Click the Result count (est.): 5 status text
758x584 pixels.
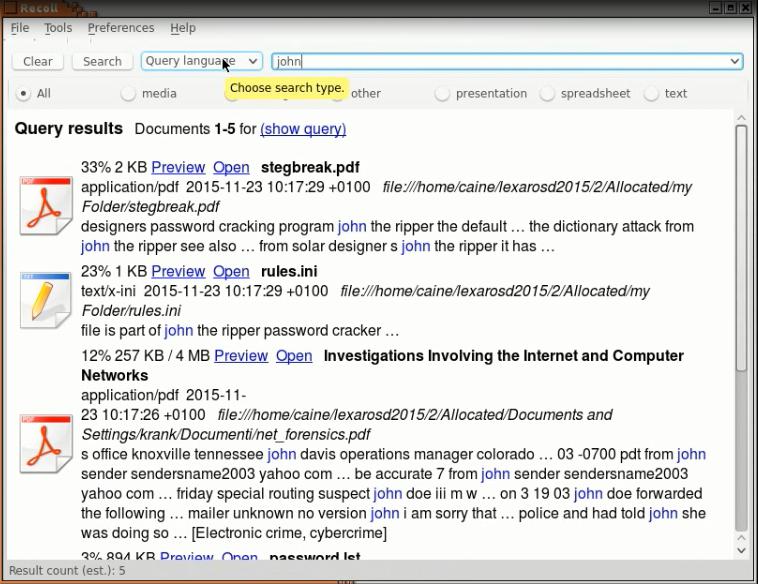click(x=67, y=570)
